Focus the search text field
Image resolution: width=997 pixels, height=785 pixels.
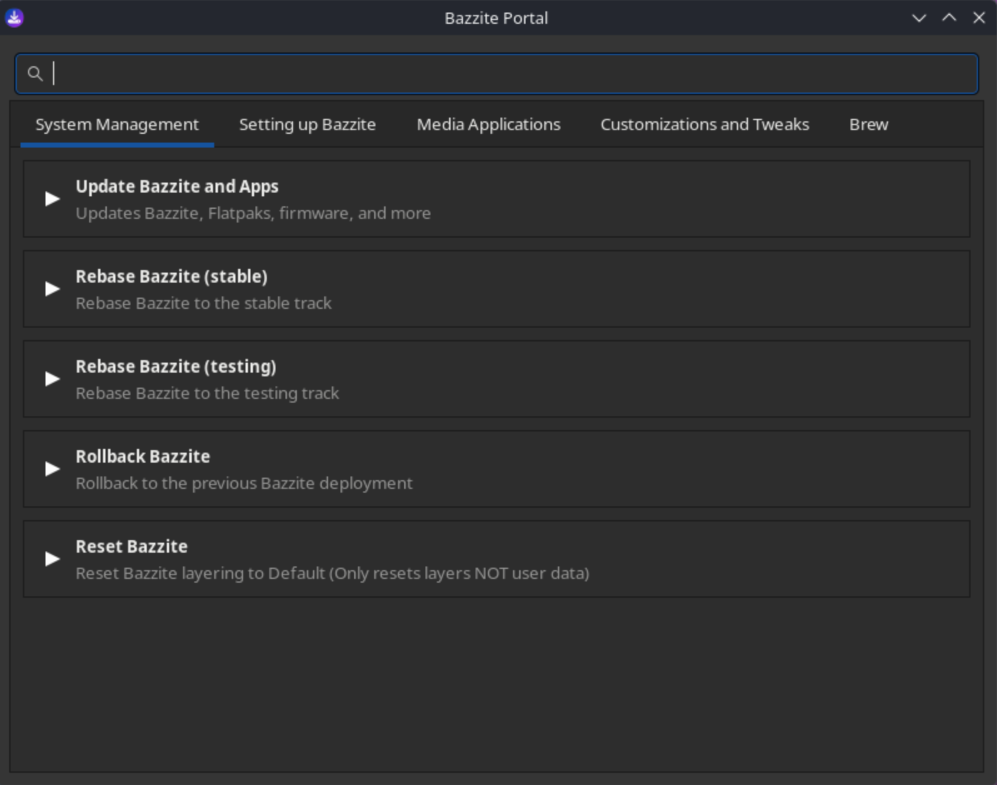[x=510, y=74]
